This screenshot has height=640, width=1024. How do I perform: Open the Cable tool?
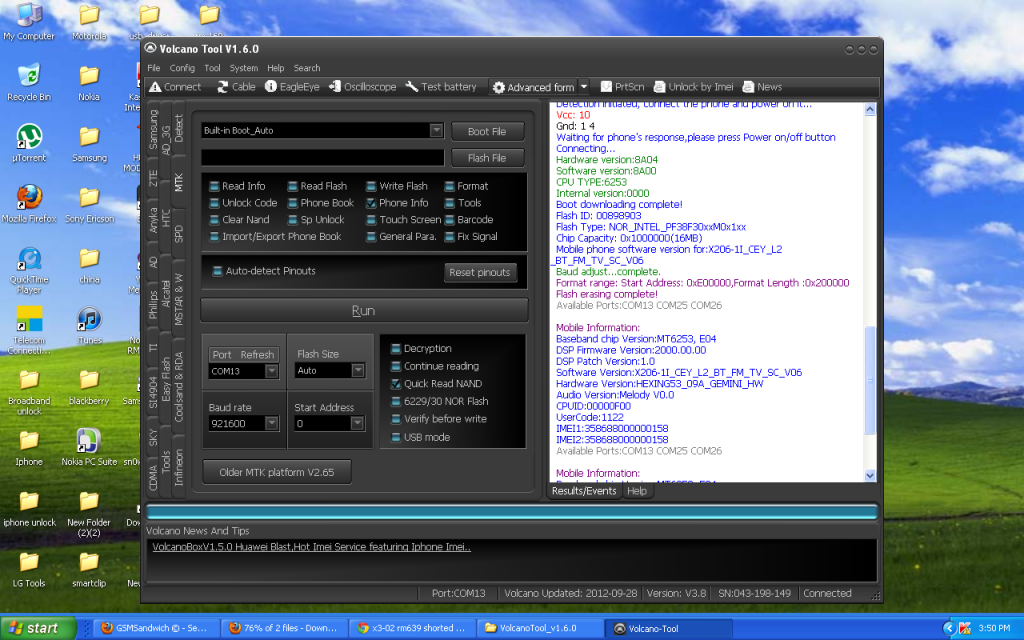click(236, 87)
